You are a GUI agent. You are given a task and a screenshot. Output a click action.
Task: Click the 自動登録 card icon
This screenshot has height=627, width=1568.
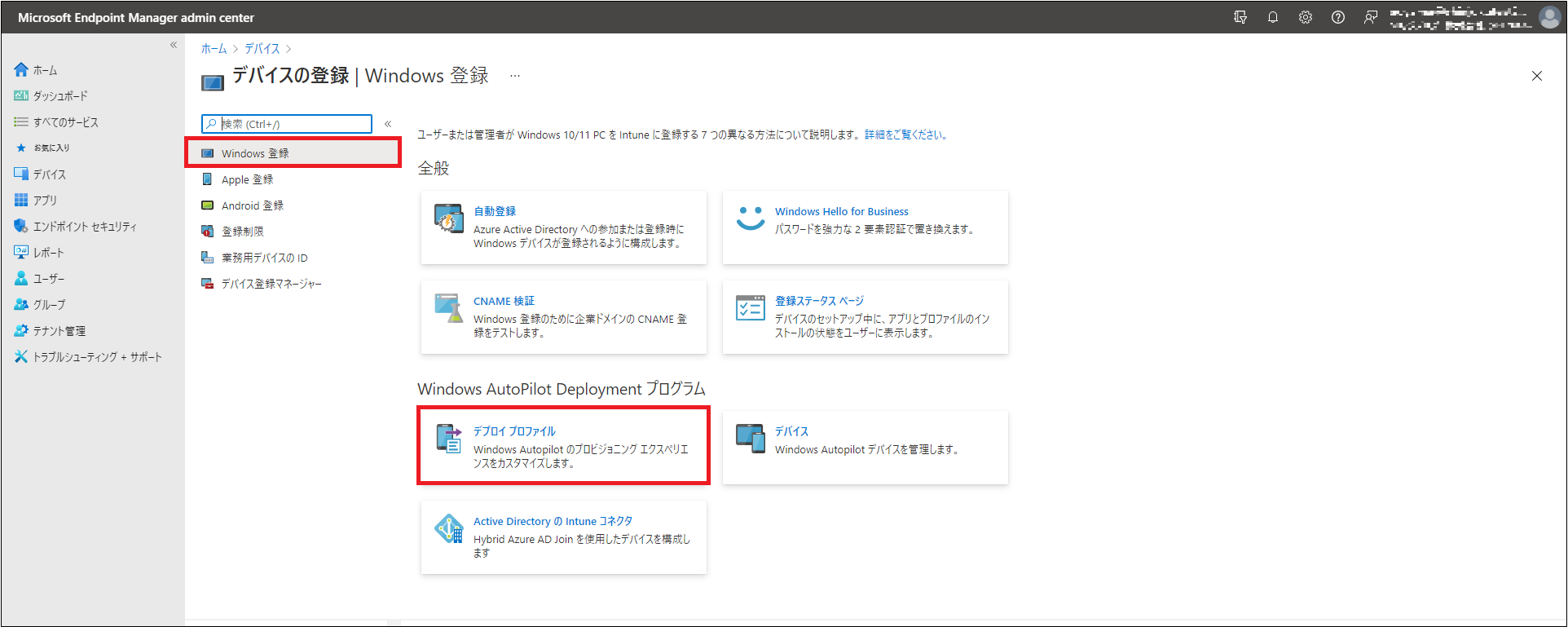click(449, 219)
